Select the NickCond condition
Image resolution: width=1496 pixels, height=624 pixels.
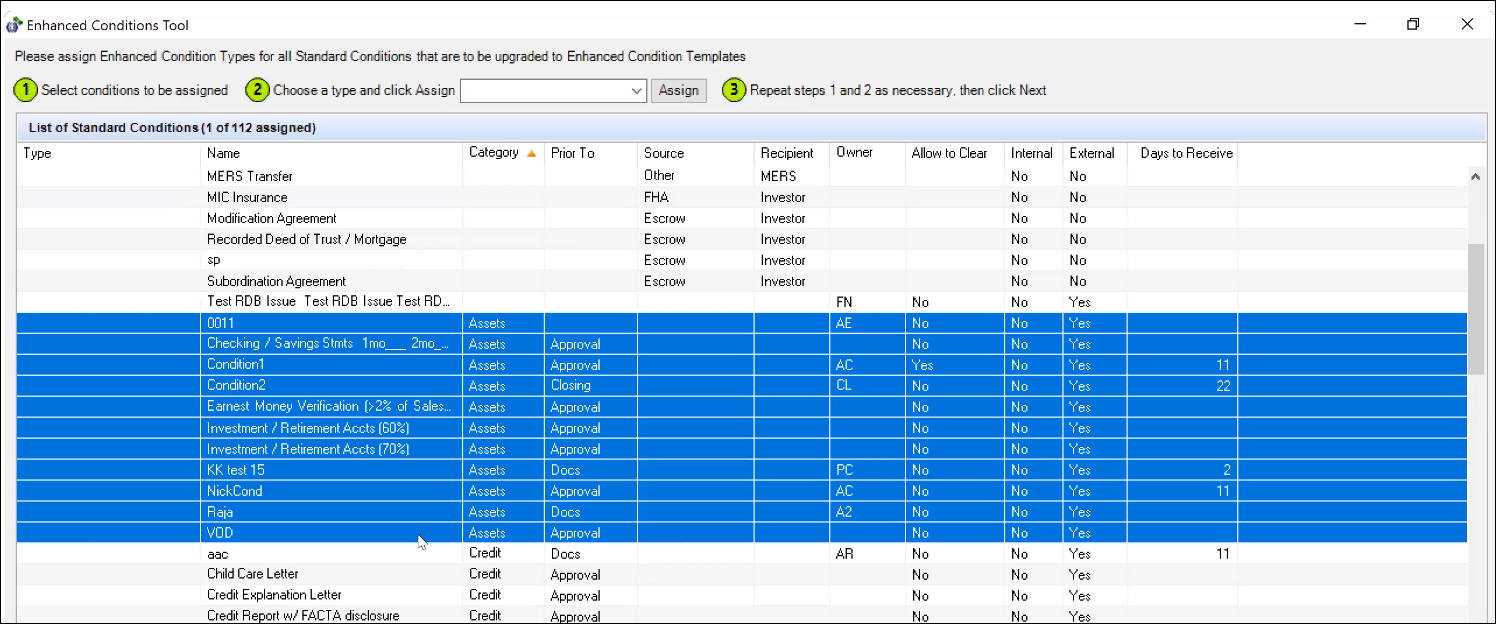point(743,491)
